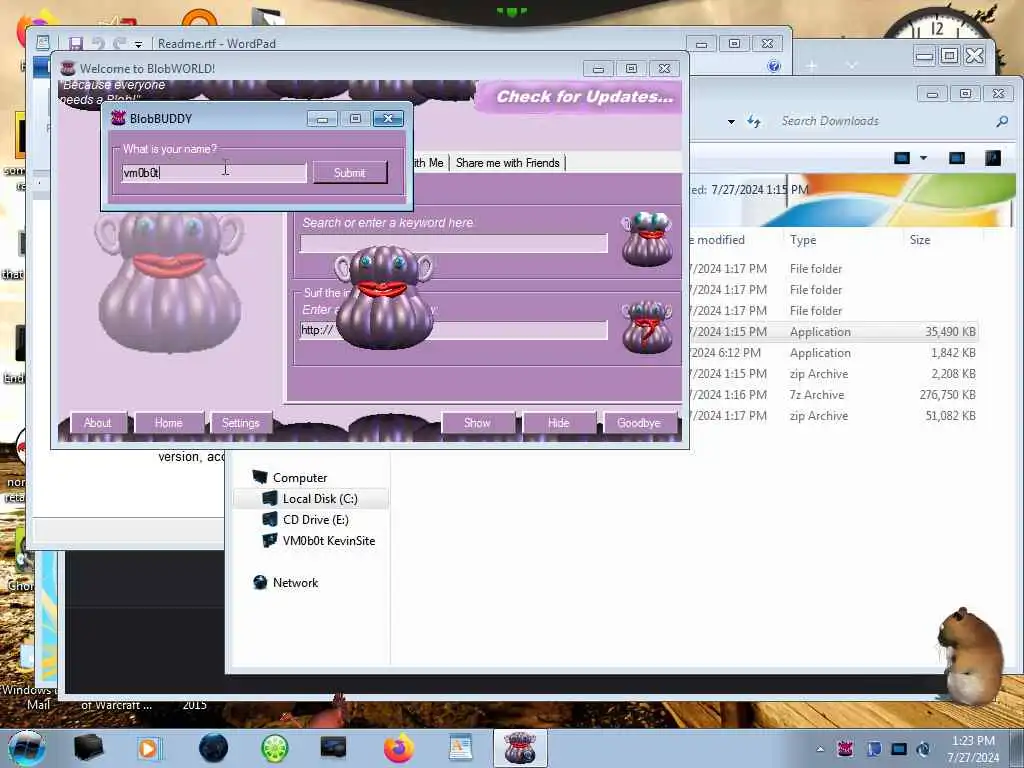Open WordPad quick access toolbar dropdown
Viewport: 1024px width, 768px height.
(138, 44)
